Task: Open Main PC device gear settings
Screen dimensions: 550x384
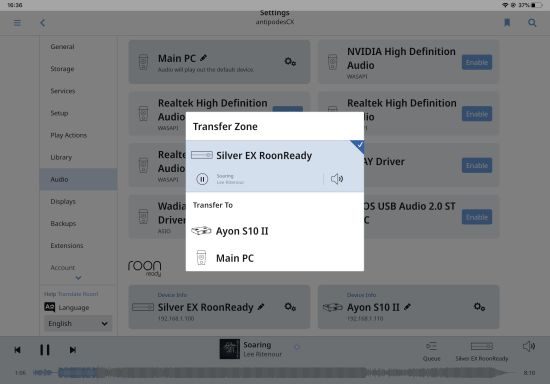Action: (x=290, y=62)
